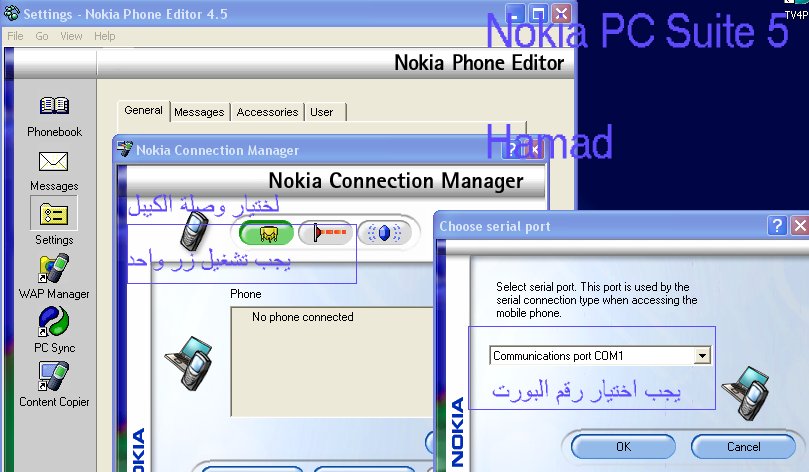Launch Content Copier from the sidebar
This screenshot has width=809, height=472.
click(54, 376)
